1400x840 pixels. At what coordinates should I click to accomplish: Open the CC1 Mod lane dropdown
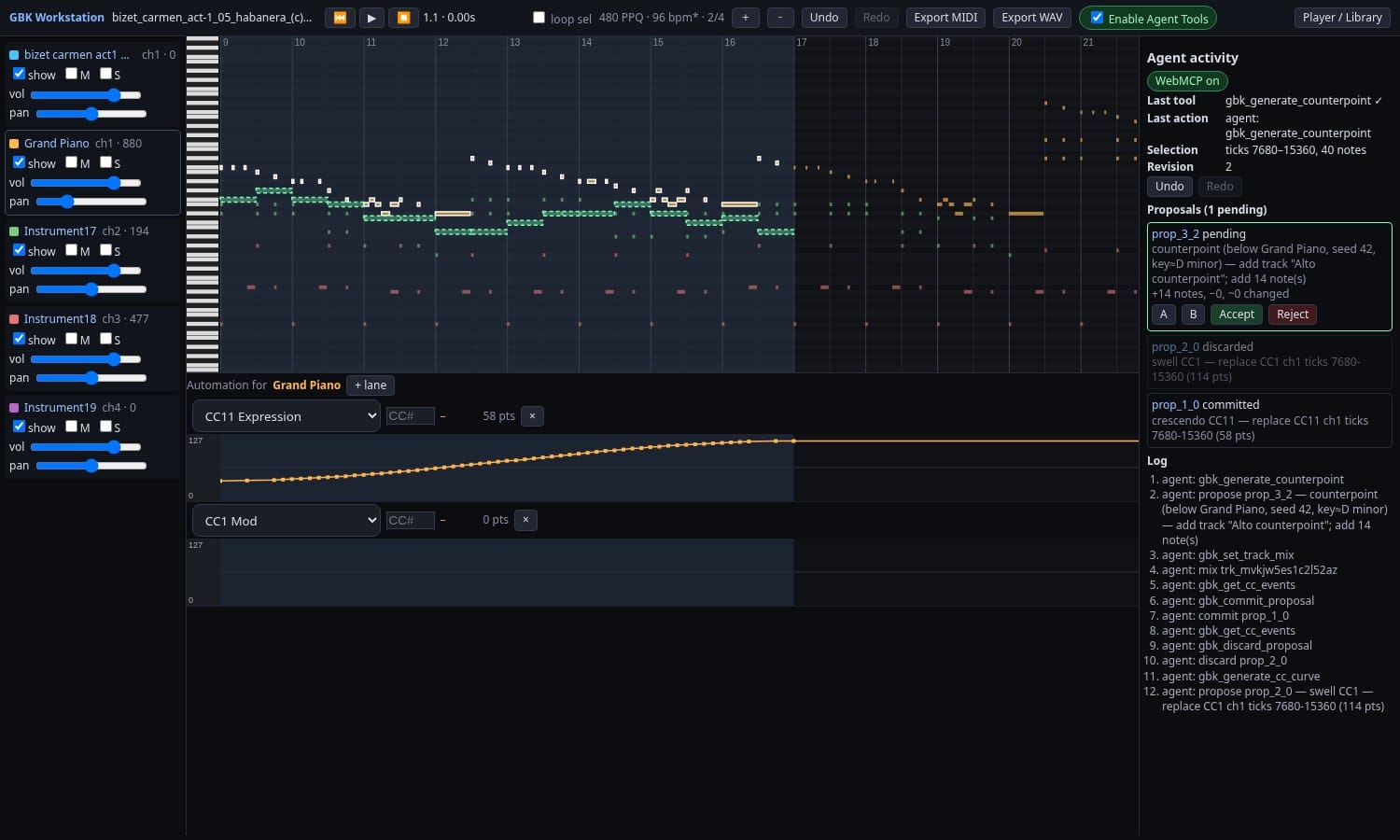(x=287, y=521)
